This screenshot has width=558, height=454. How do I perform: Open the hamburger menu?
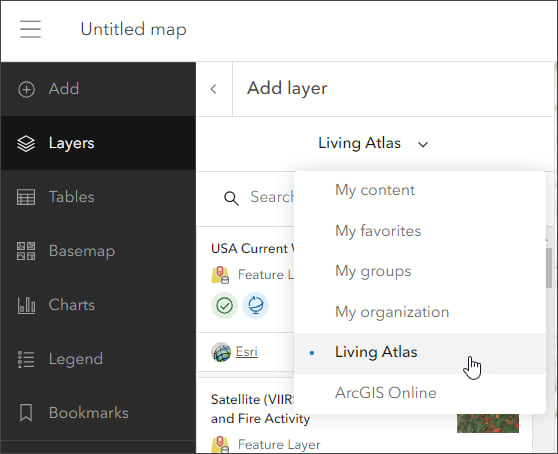(x=30, y=29)
